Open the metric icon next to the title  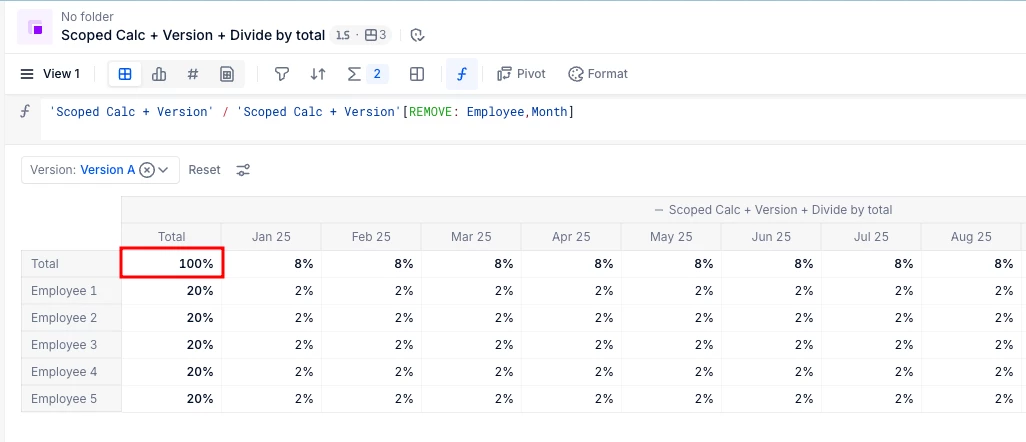click(x=36, y=27)
